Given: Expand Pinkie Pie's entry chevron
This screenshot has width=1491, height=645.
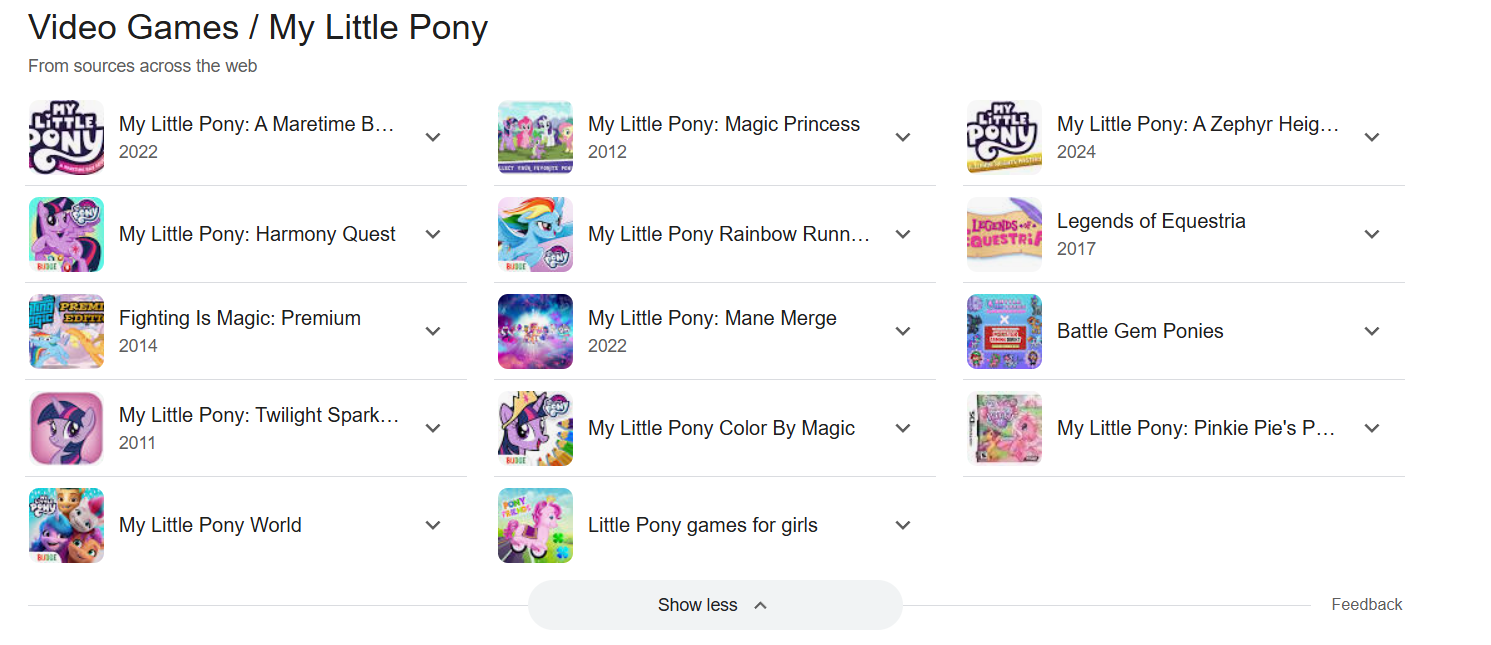Looking at the screenshot, I should tap(1372, 428).
